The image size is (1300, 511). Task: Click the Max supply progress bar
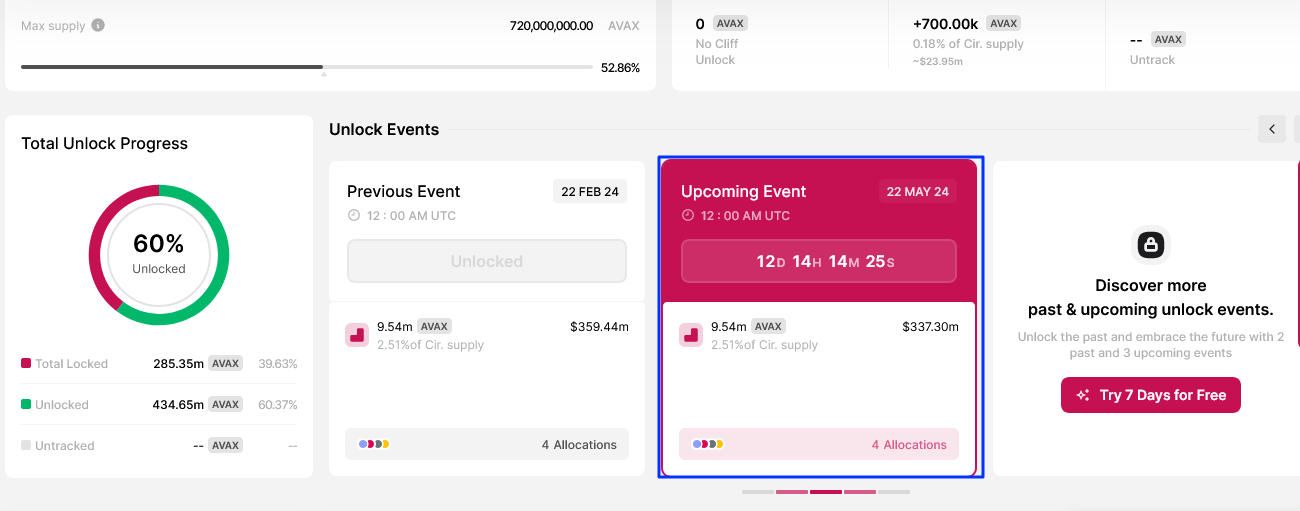click(306, 67)
